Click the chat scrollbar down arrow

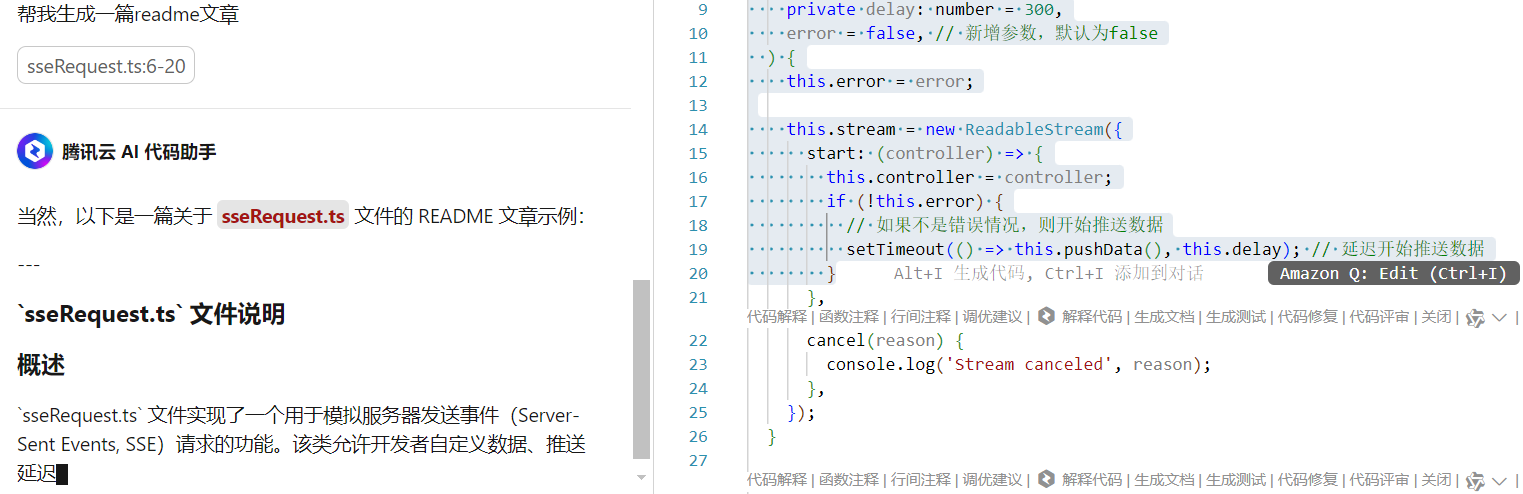click(x=642, y=477)
